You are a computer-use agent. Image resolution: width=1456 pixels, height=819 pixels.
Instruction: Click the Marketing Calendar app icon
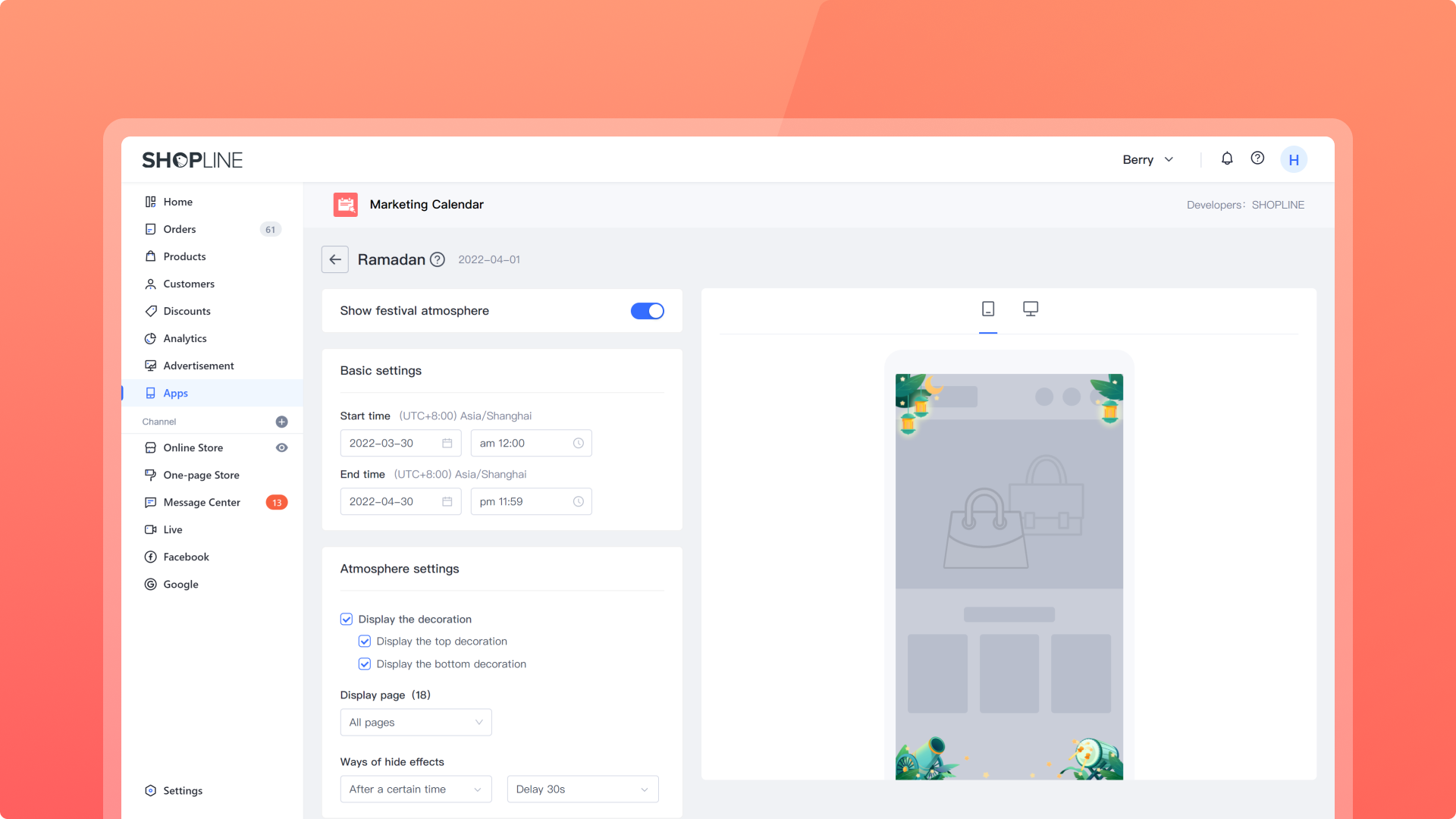(x=346, y=204)
